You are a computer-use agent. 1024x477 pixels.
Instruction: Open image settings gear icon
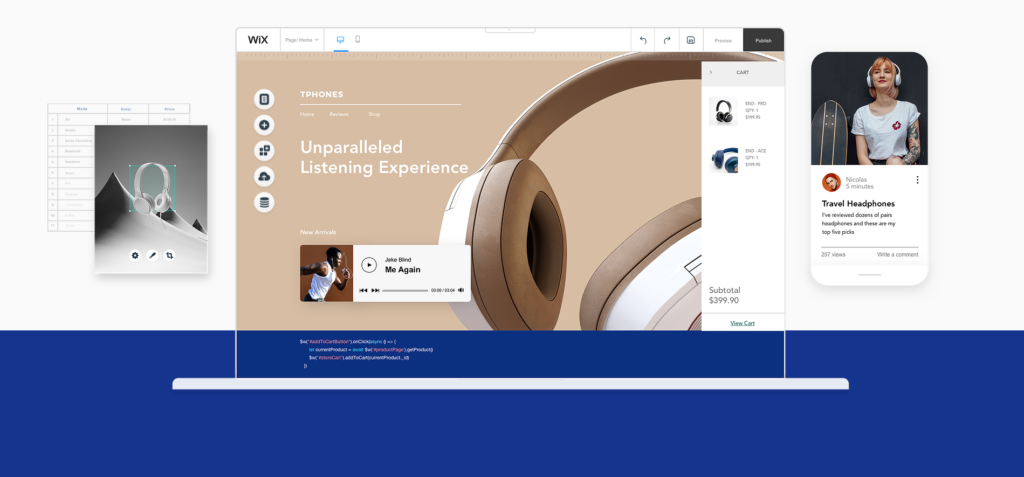point(135,255)
